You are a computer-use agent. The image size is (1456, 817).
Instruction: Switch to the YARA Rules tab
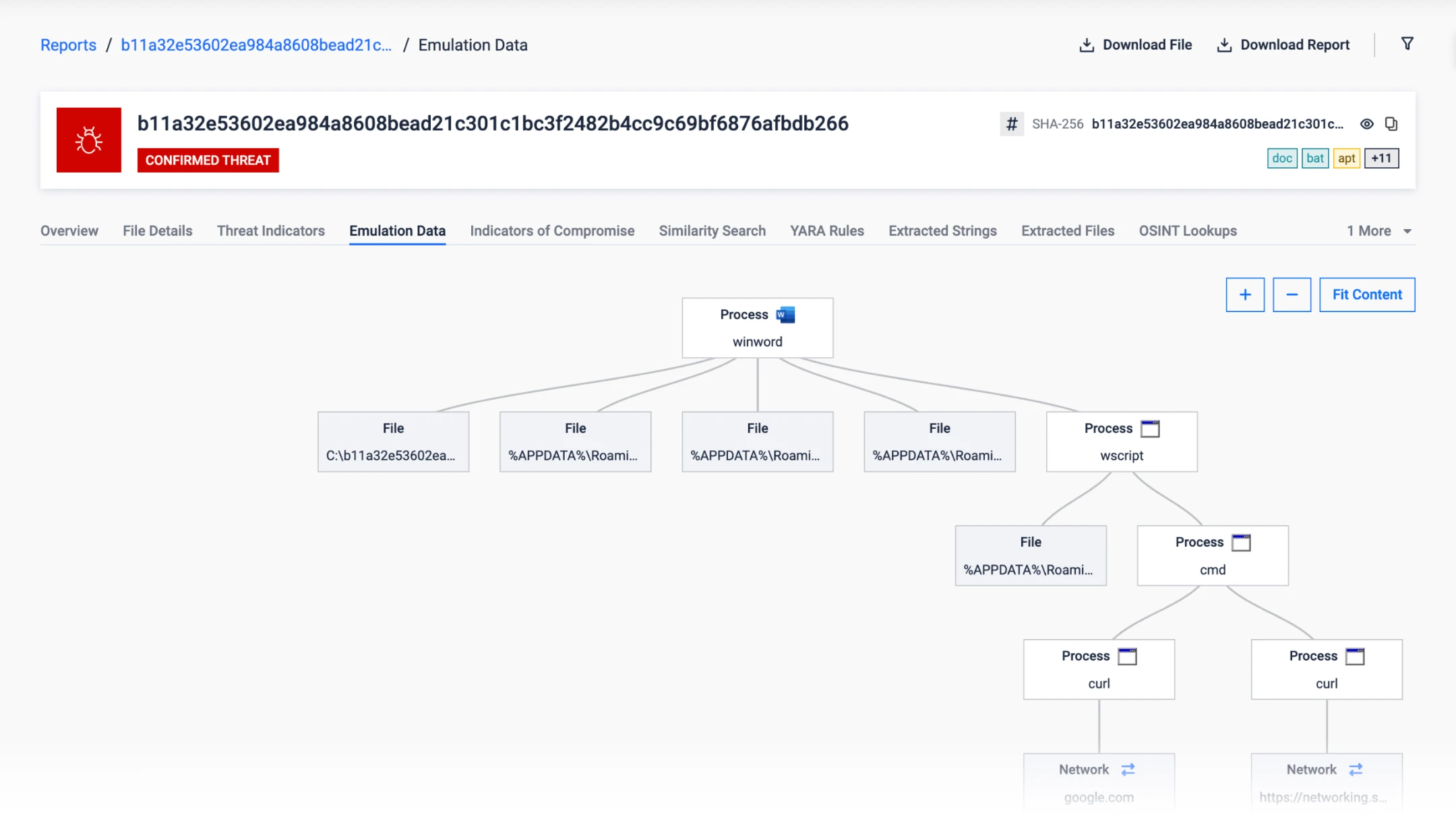coord(826,231)
